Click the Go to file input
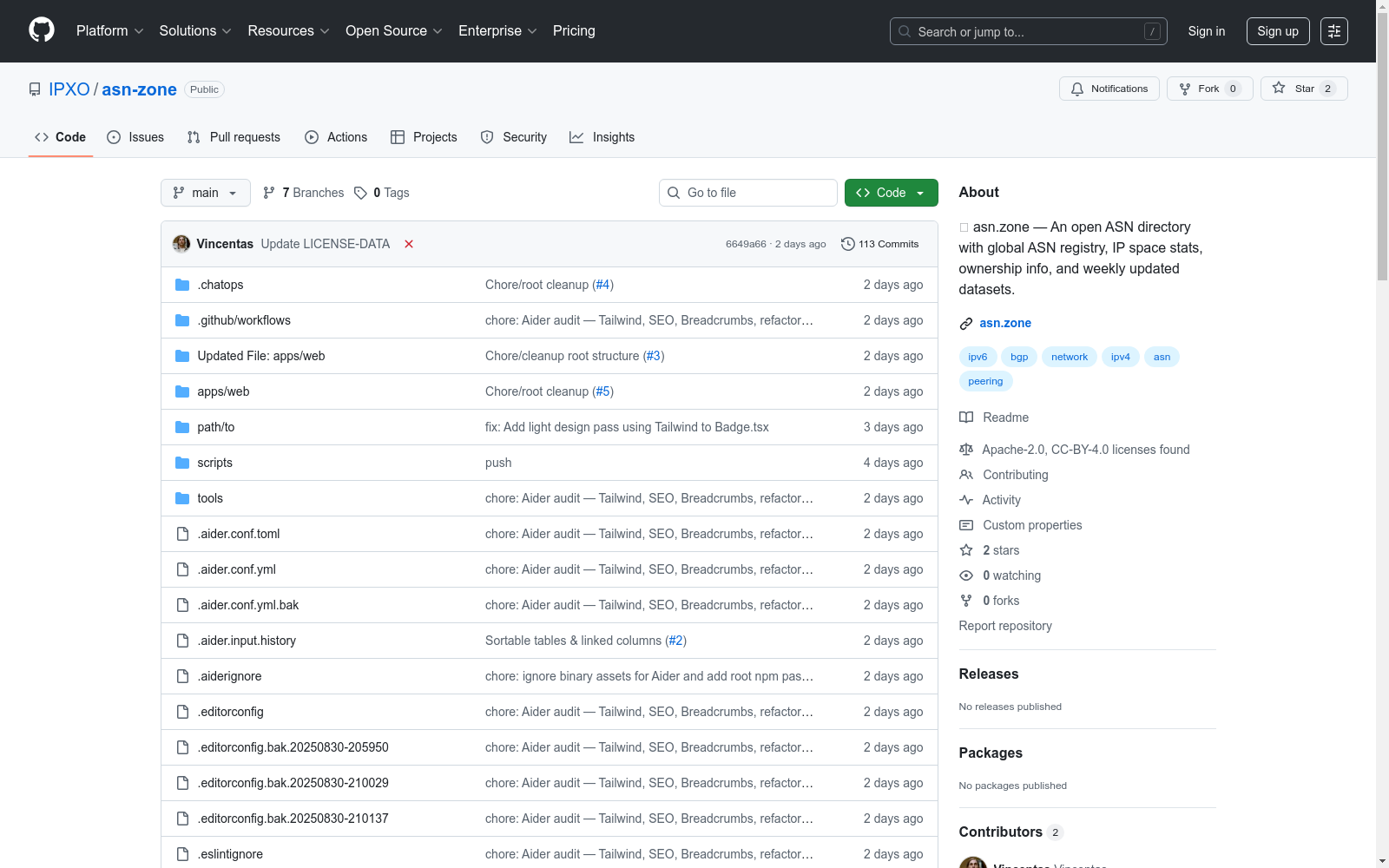The width and height of the screenshot is (1389, 868). (748, 193)
